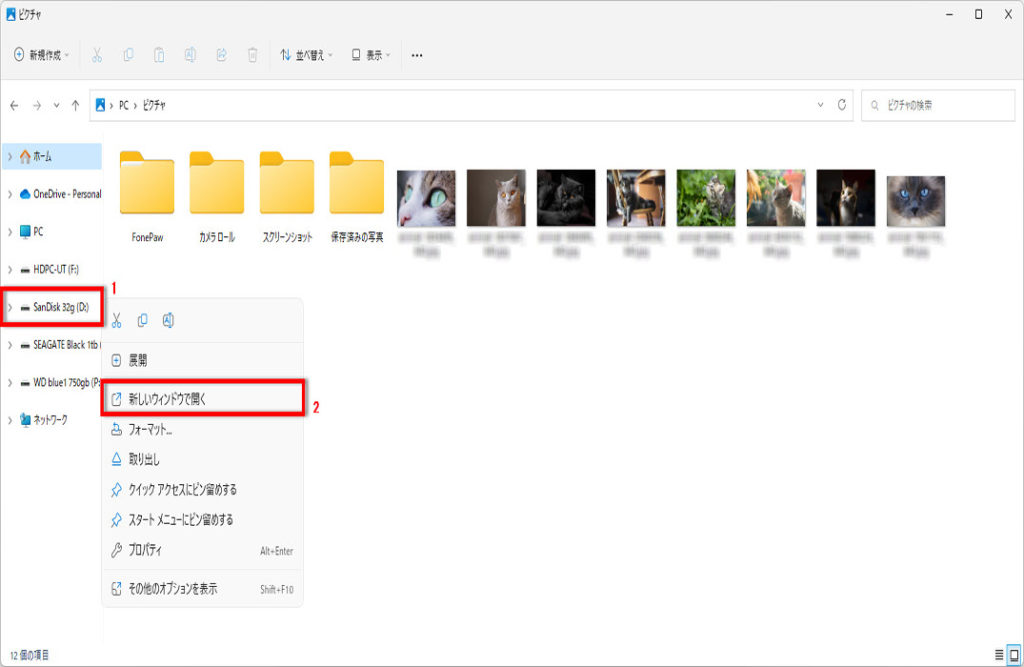This screenshot has width=1024, height=667.
Task: Switch to large thumbnails view in status bar
Action: 1013,654
